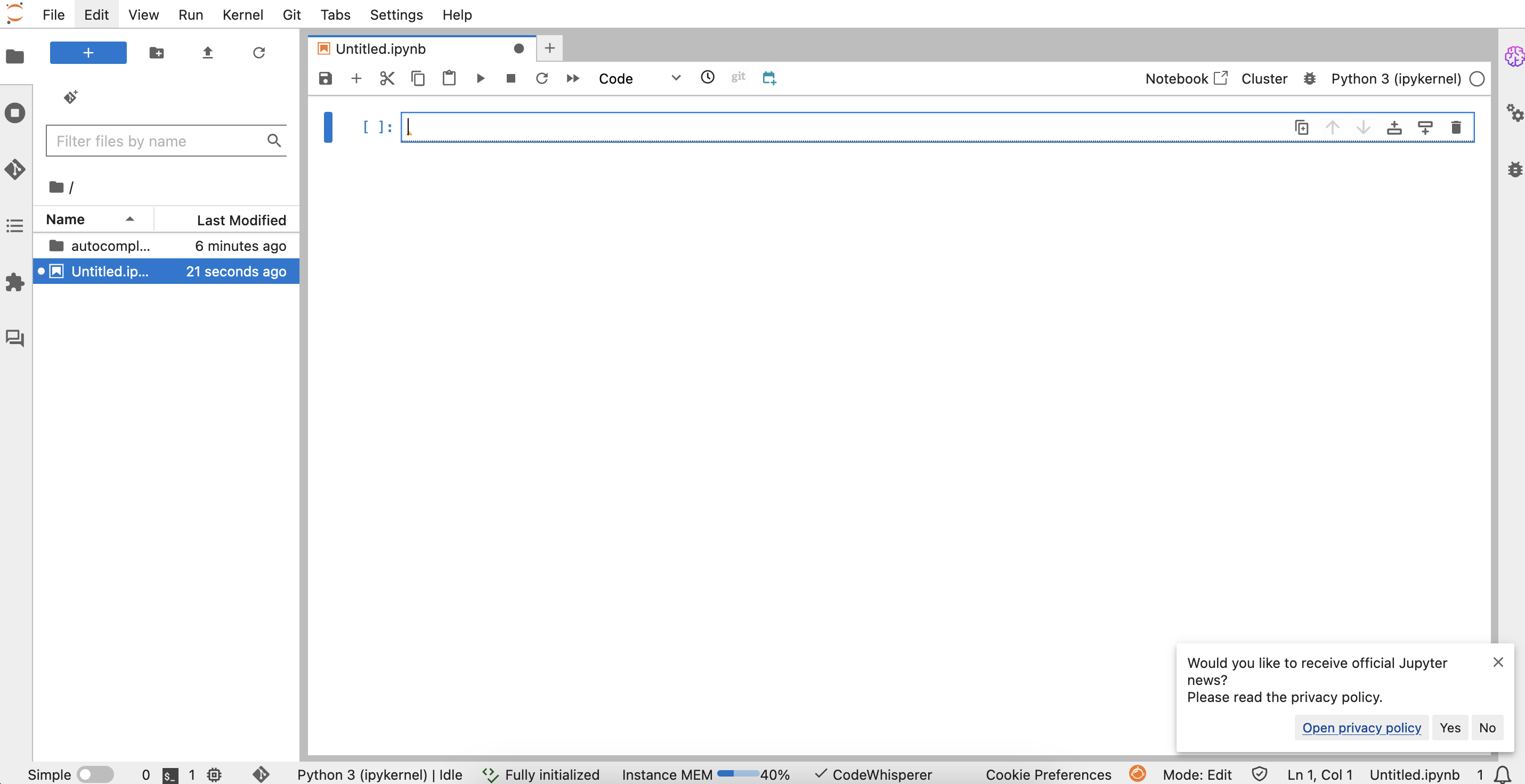Click the Cluster button
Screen dimensions: 1525x784
[x=1264, y=79]
